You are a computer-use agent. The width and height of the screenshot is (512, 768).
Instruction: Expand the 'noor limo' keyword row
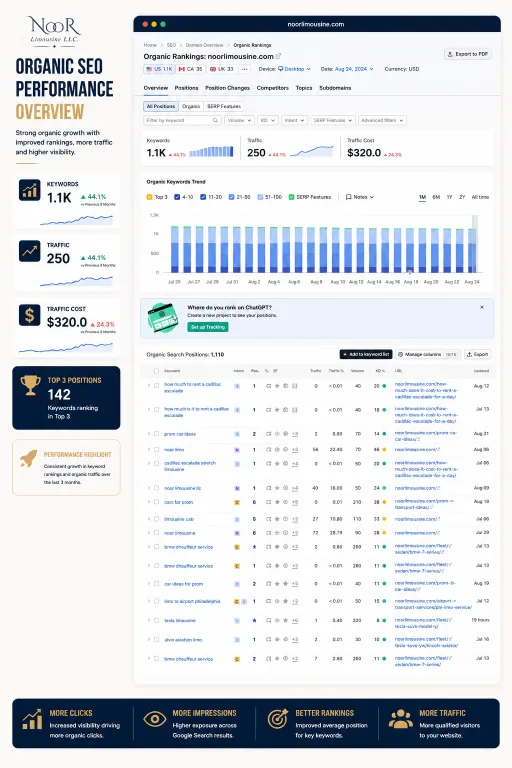pyautogui.click(x=149, y=450)
